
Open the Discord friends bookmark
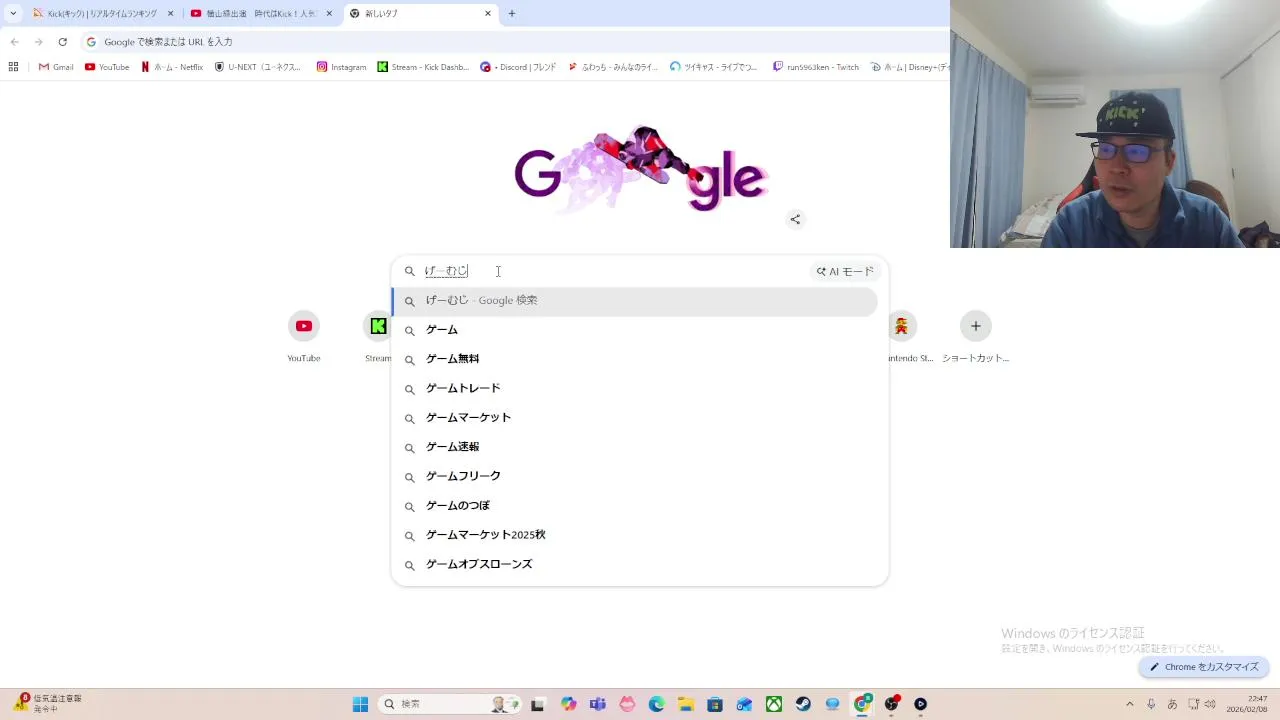pyautogui.click(x=518, y=67)
